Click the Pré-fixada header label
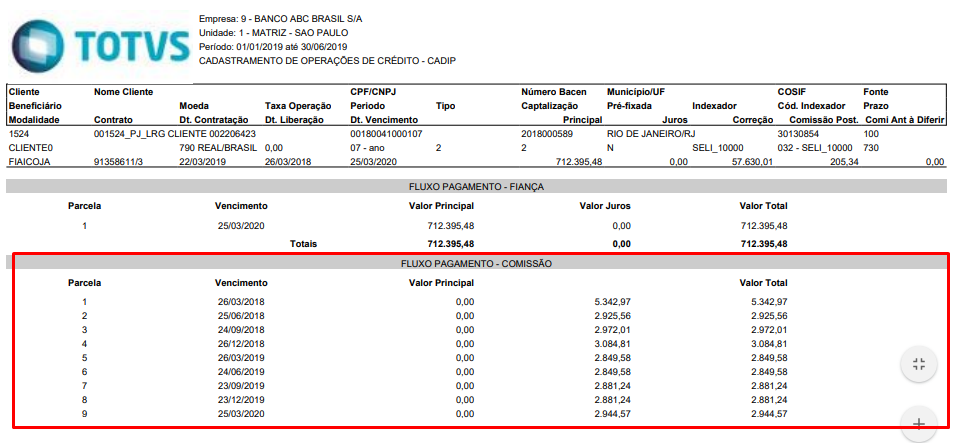 point(630,106)
